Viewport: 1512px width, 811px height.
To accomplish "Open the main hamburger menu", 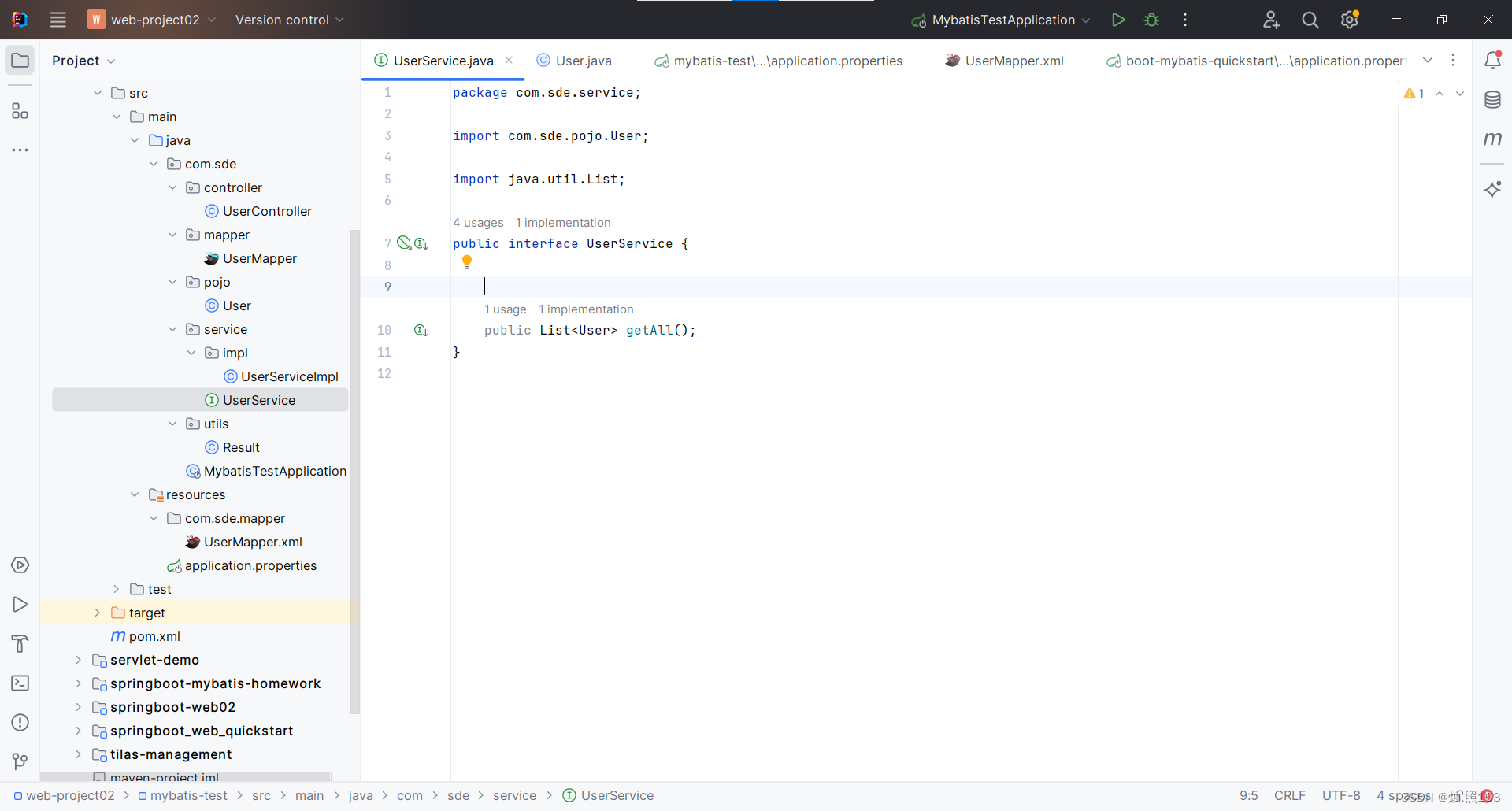I will pos(58,20).
